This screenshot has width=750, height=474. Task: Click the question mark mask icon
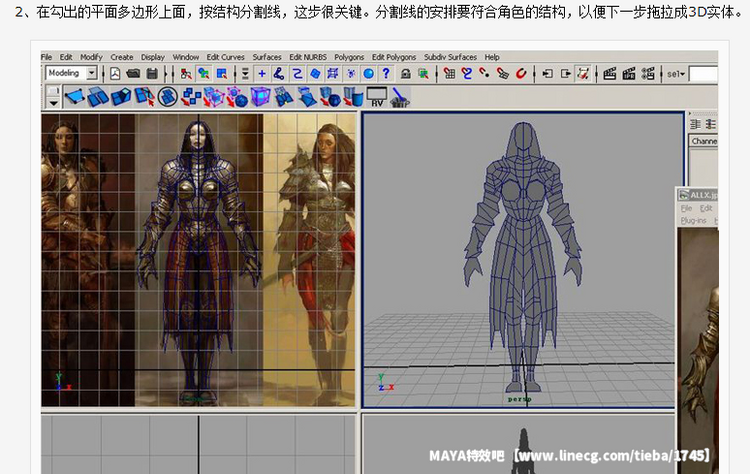[386, 74]
